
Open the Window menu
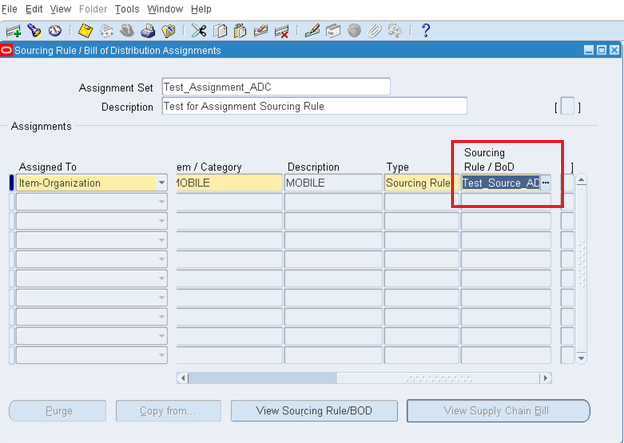click(x=165, y=9)
